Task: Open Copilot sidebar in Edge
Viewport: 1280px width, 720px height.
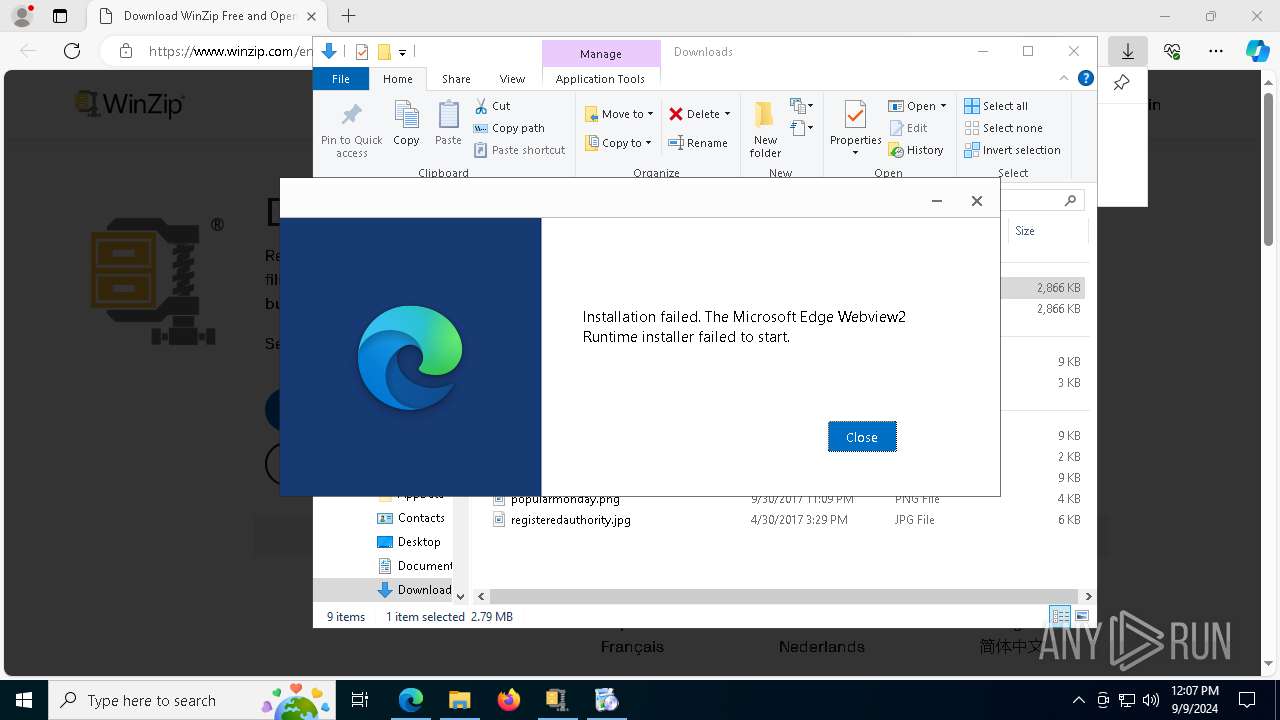Action: pyautogui.click(x=1257, y=51)
